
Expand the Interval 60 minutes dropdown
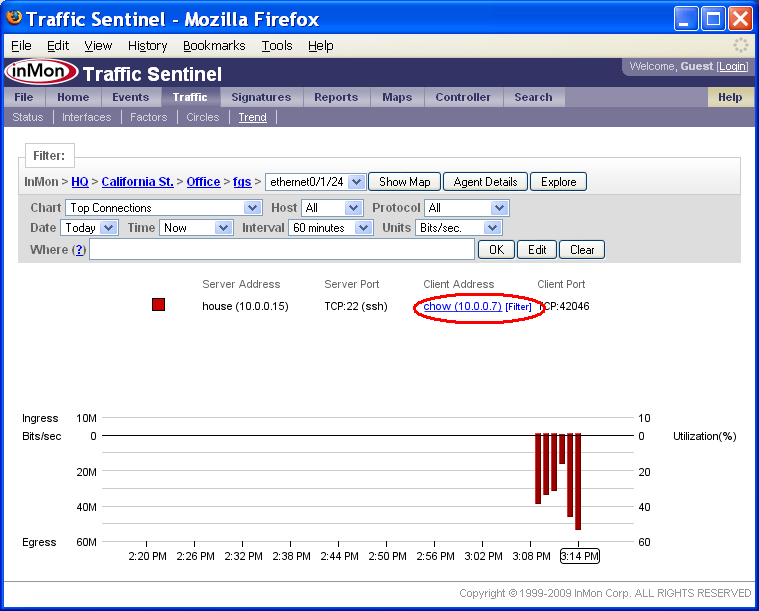coord(331,228)
